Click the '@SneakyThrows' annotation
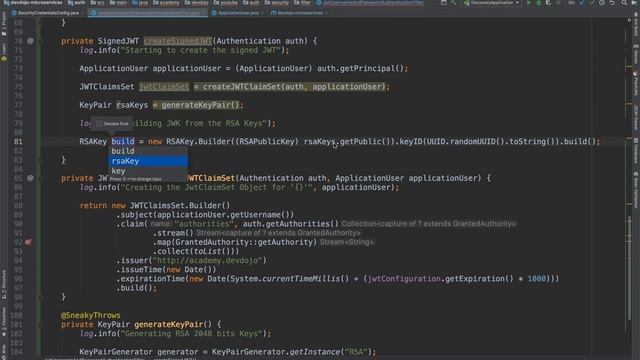This screenshot has height=360, width=640. (x=91, y=315)
